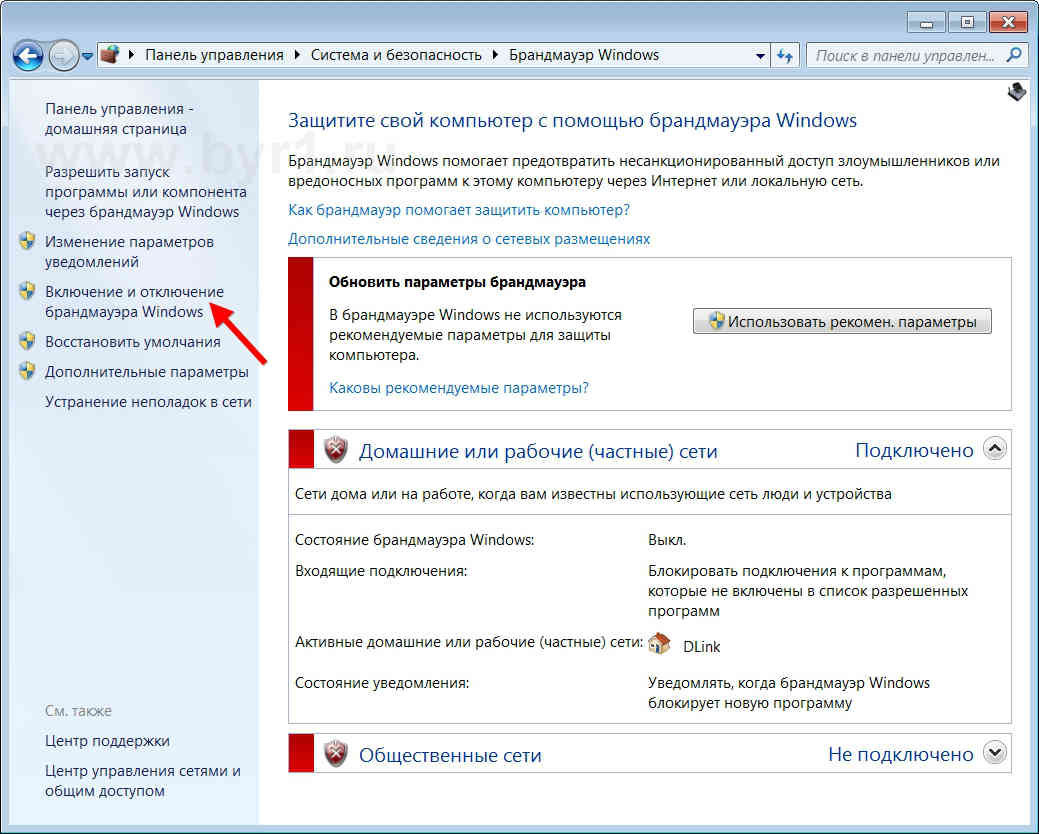Viewport: 1039px width, 834px height.
Task: Click shield icon beside Восстановить умолчания
Action: [x=27, y=341]
